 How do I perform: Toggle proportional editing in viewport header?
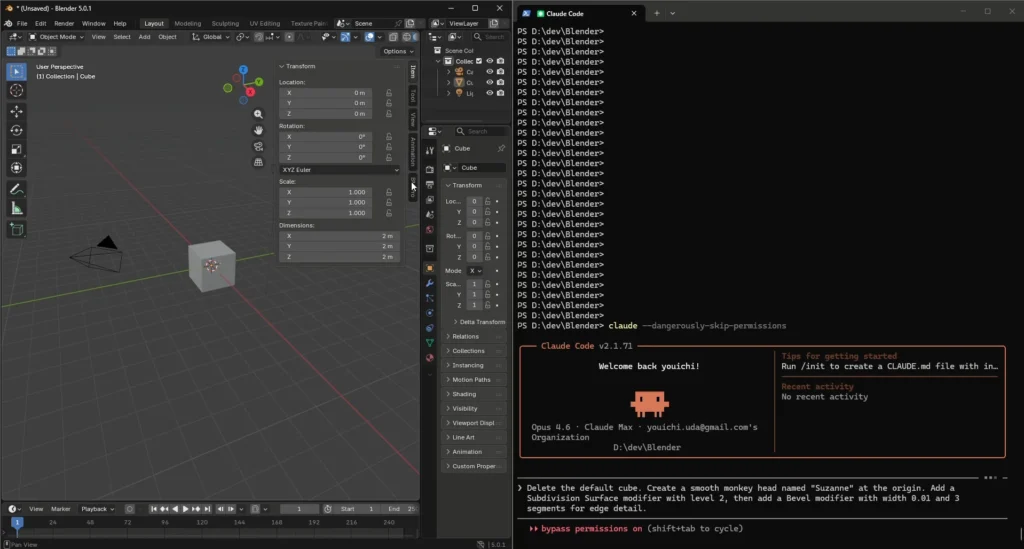[x=289, y=37]
